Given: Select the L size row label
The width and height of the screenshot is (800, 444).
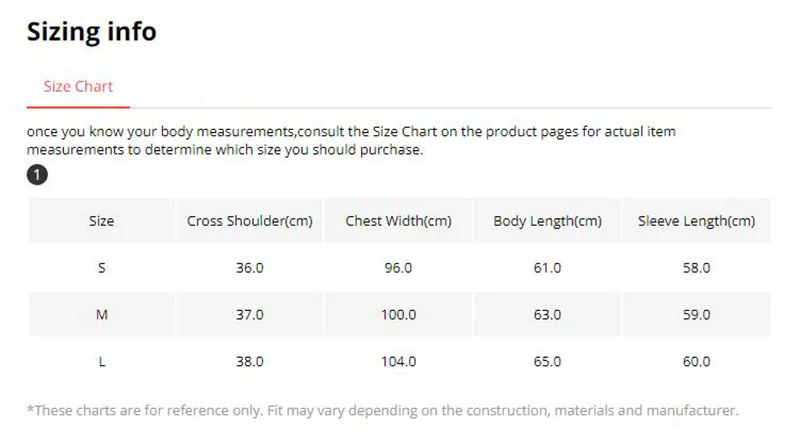Looking at the screenshot, I should [102, 361].
